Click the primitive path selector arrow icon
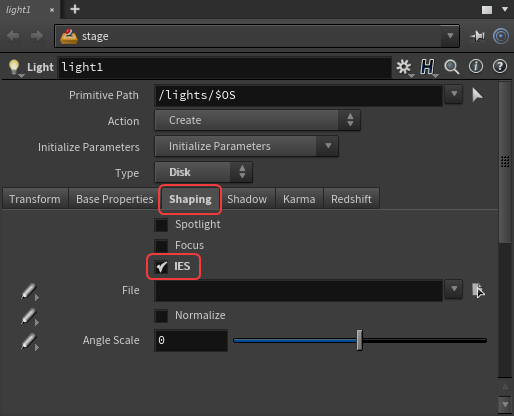 coord(477,95)
